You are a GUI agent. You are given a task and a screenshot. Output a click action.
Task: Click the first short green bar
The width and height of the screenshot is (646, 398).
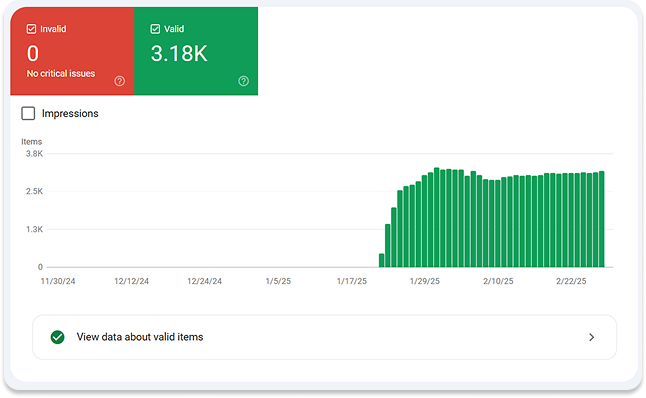pyautogui.click(x=382, y=260)
